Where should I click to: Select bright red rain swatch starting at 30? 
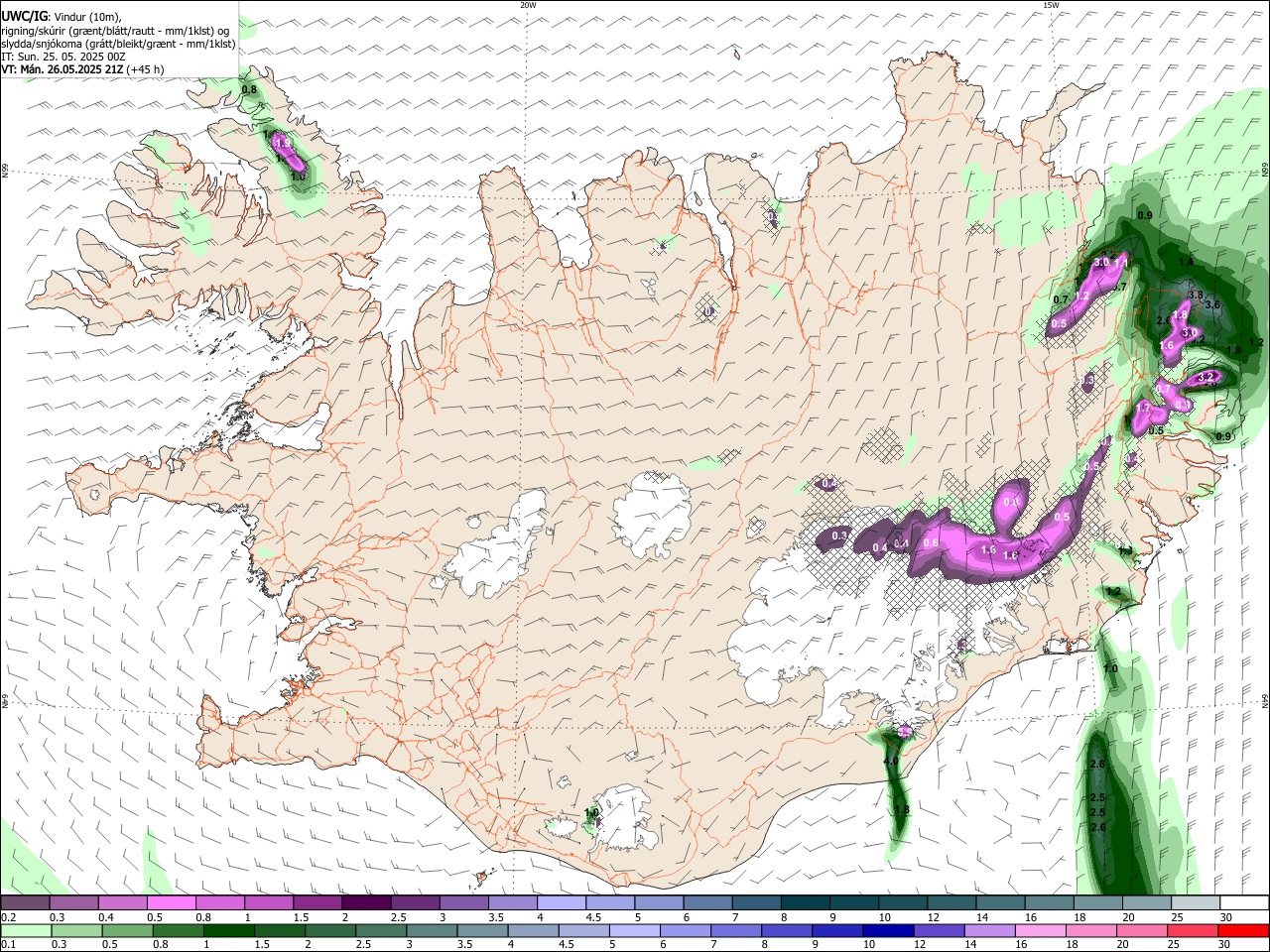coord(1244,930)
